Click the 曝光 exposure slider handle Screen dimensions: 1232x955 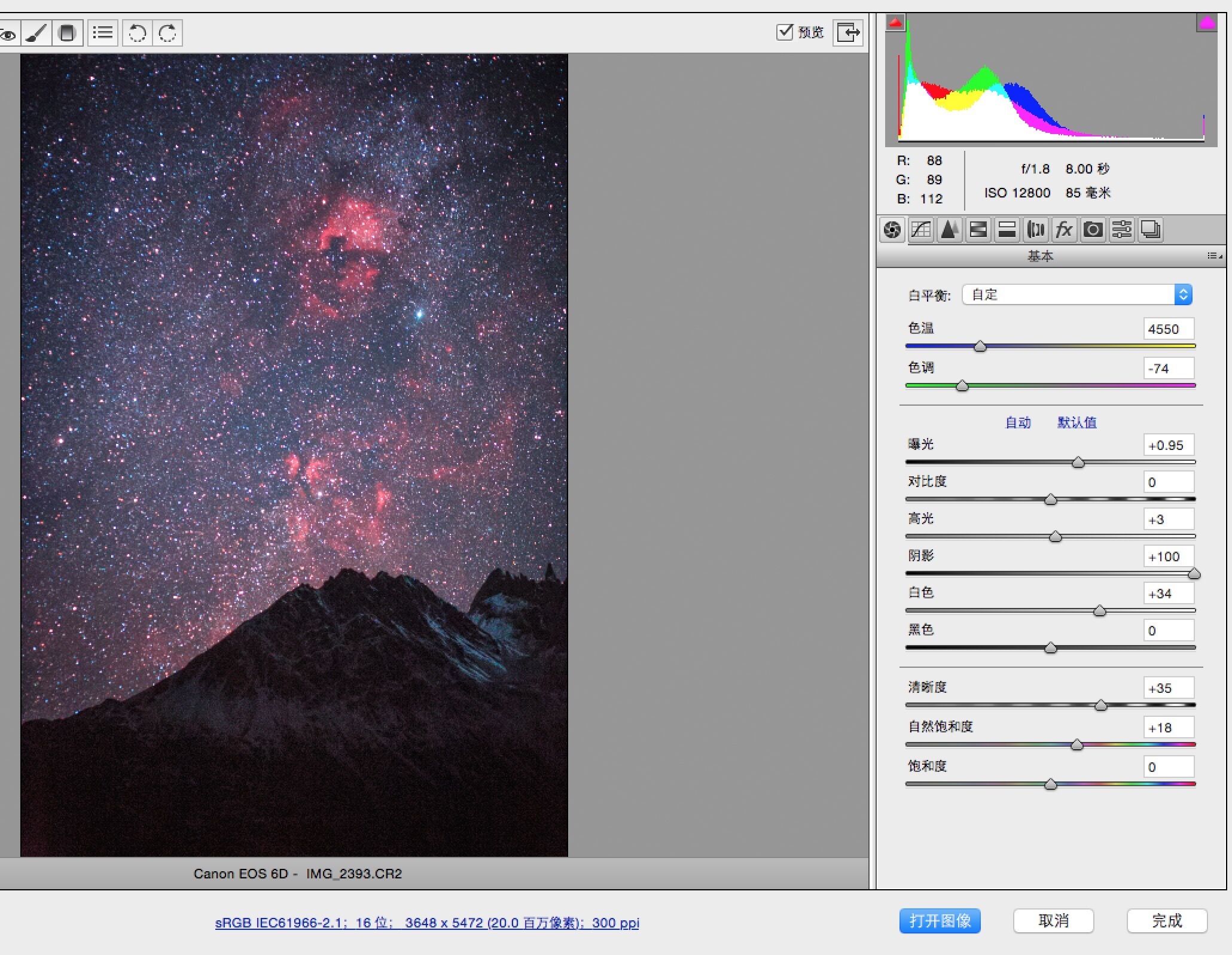(1078, 463)
